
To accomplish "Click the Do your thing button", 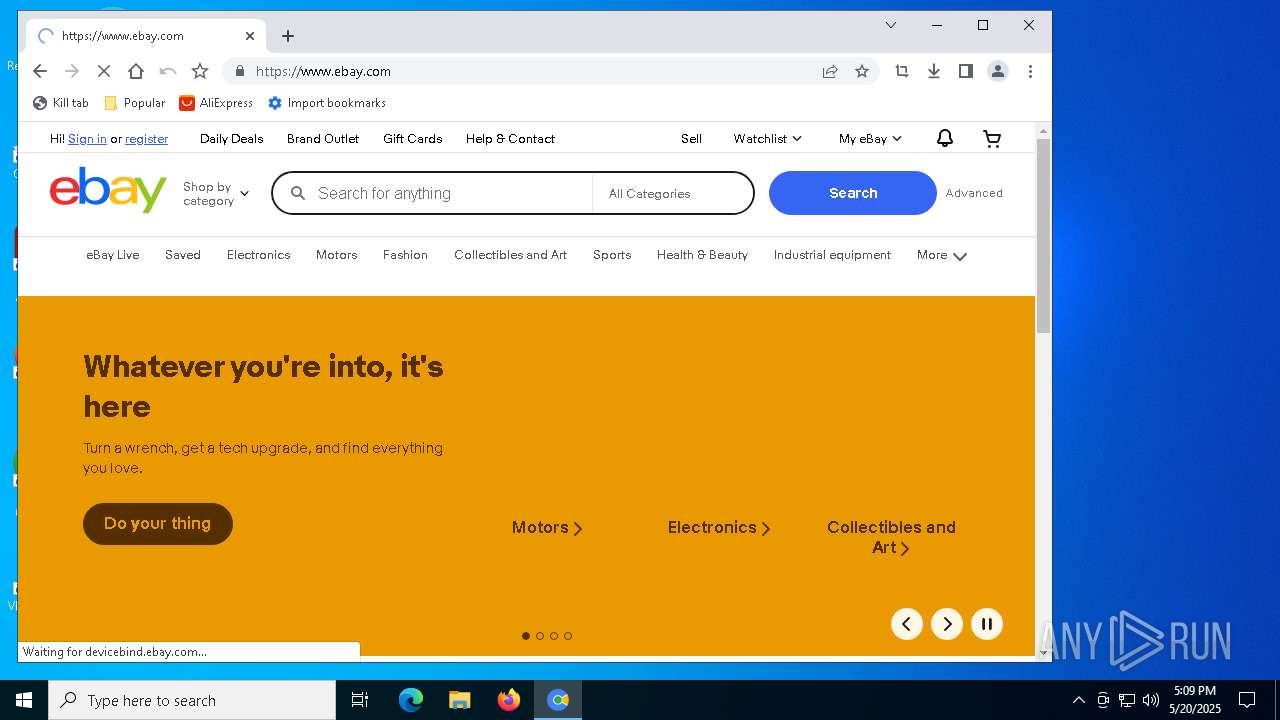I will pyautogui.click(x=158, y=524).
